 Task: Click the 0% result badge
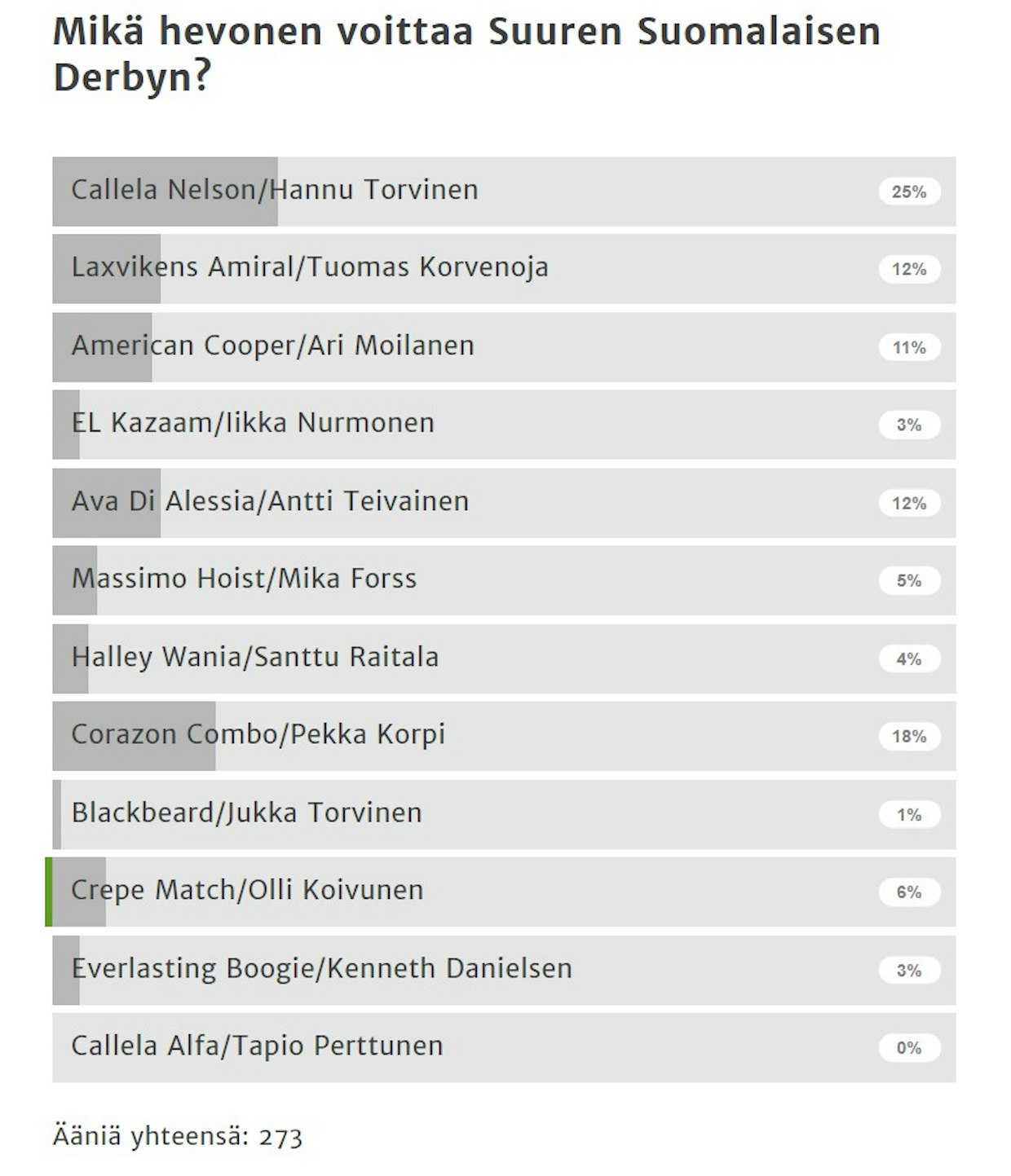click(909, 1048)
